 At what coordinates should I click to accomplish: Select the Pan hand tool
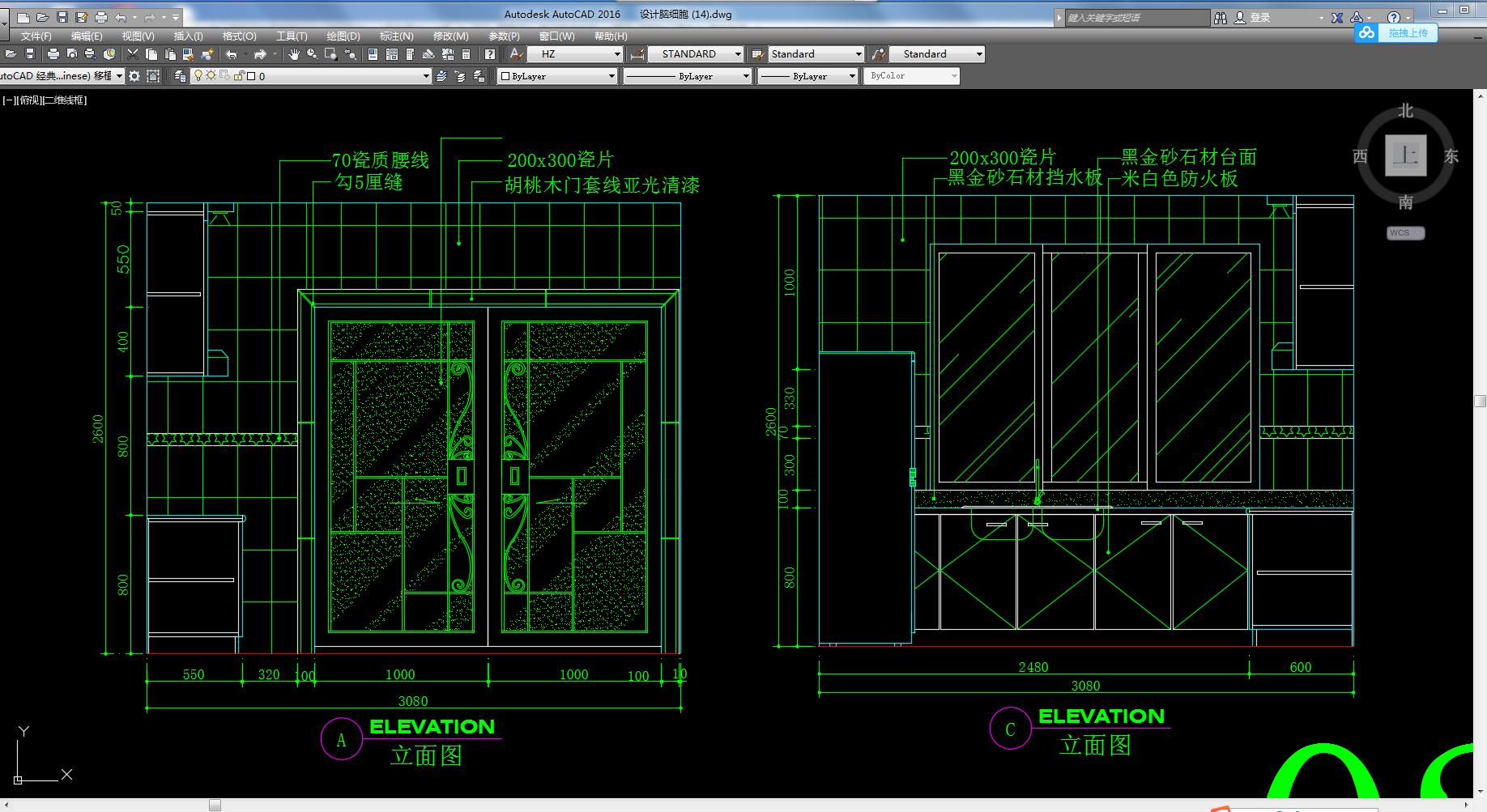coord(293,54)
